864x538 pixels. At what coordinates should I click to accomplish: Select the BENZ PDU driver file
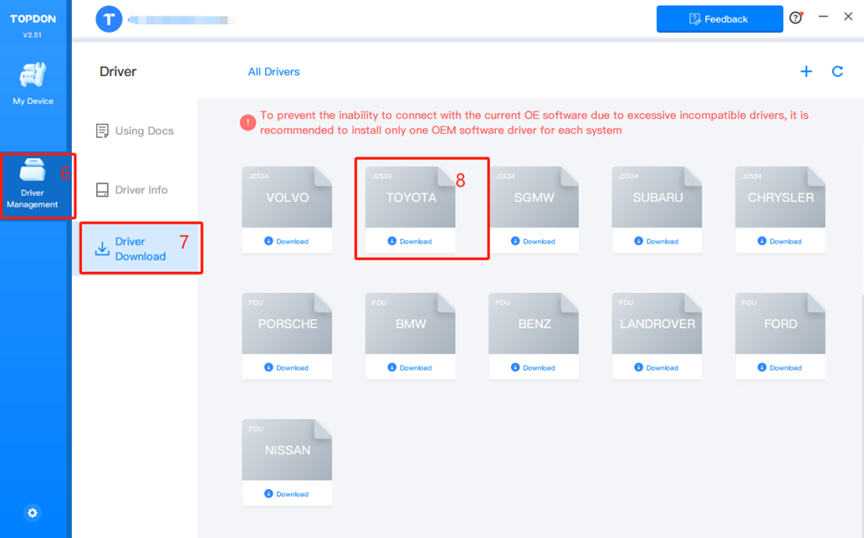pos(534,323)
